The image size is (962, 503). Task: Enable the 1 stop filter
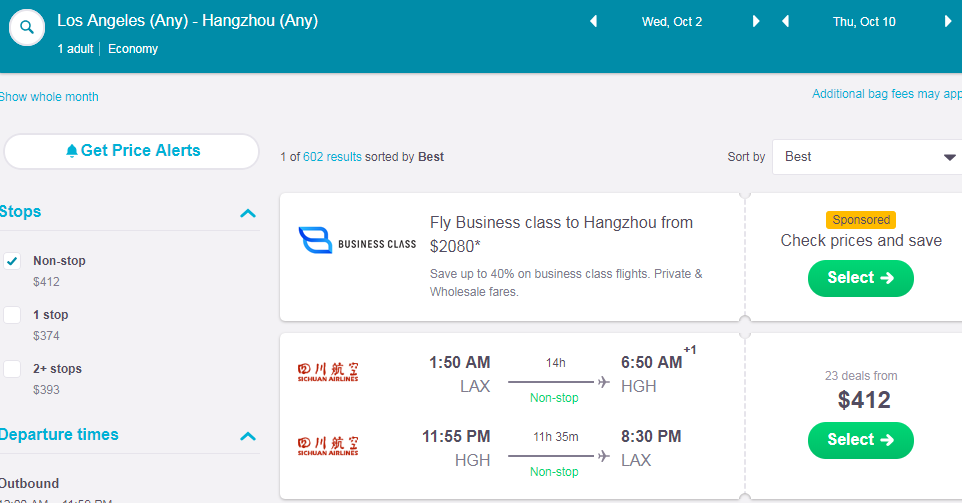(12, 315)
